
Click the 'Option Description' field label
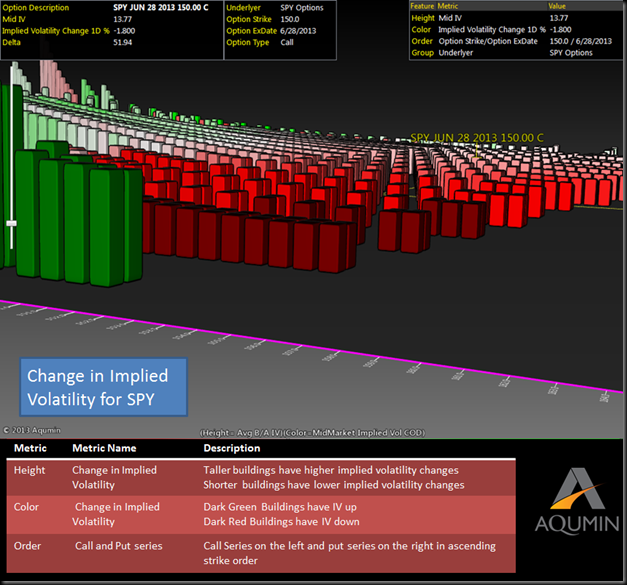click(36, 8)
